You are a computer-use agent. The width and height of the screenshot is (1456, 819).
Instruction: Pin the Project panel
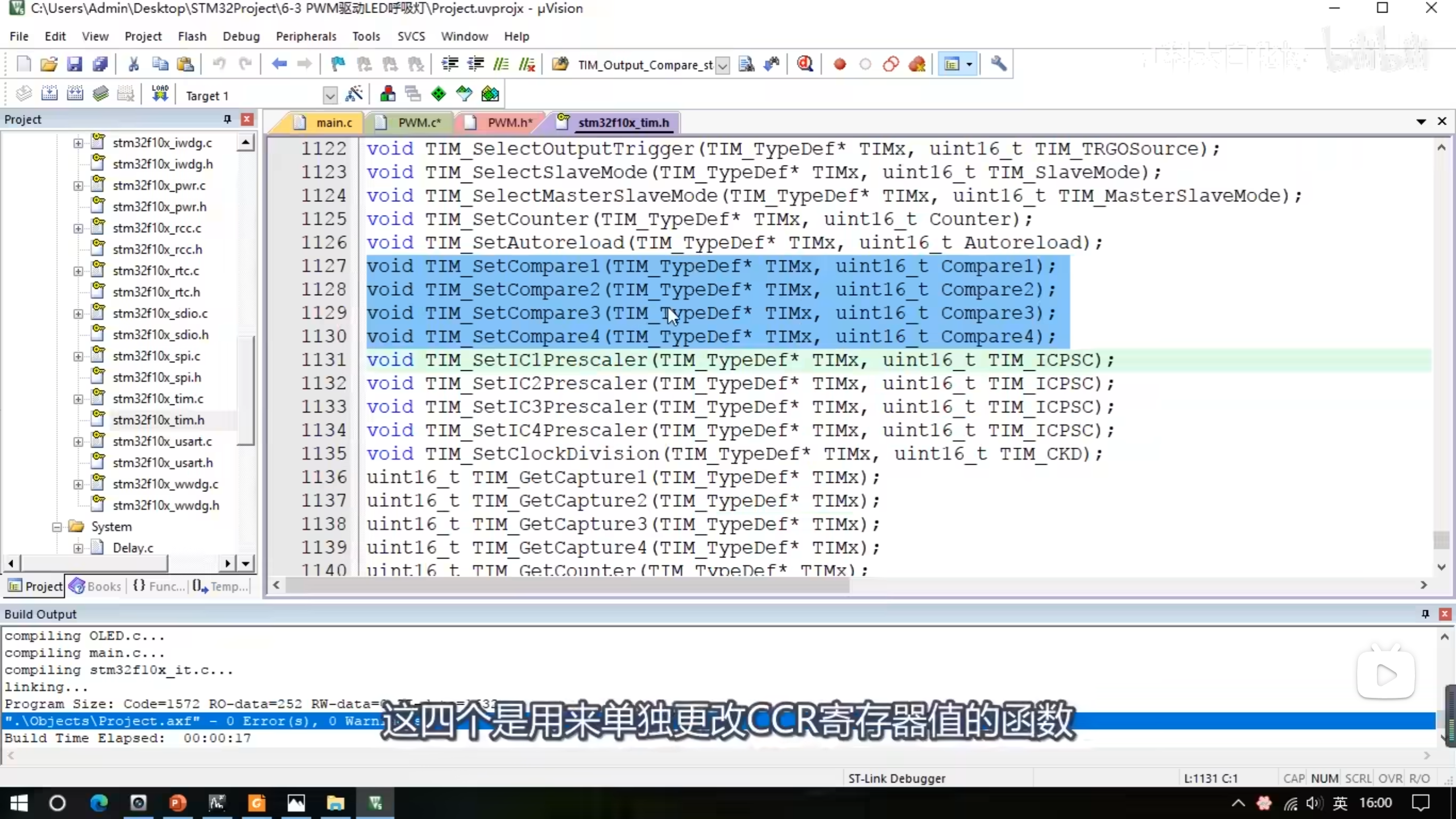227,119
